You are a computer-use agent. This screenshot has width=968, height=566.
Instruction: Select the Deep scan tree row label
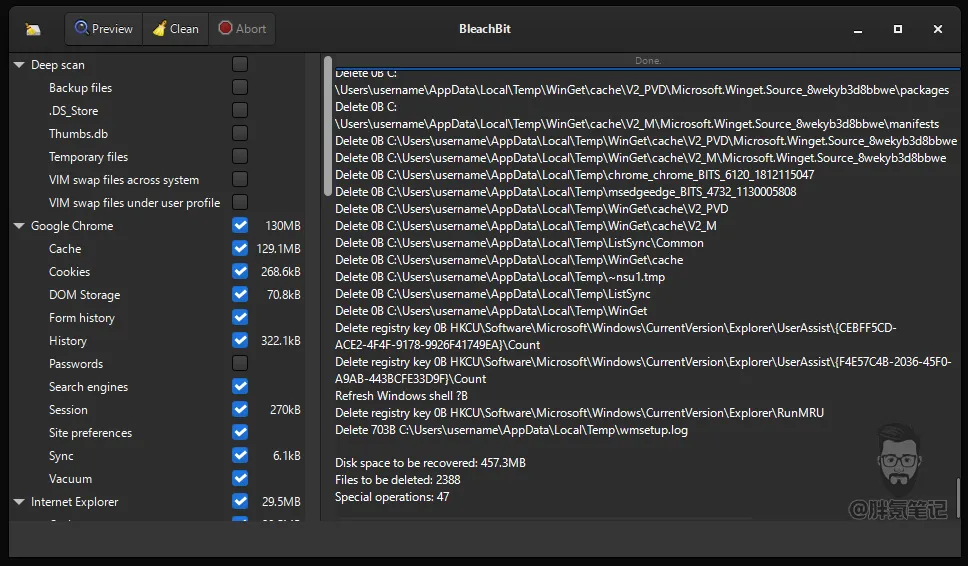(58, 65)
